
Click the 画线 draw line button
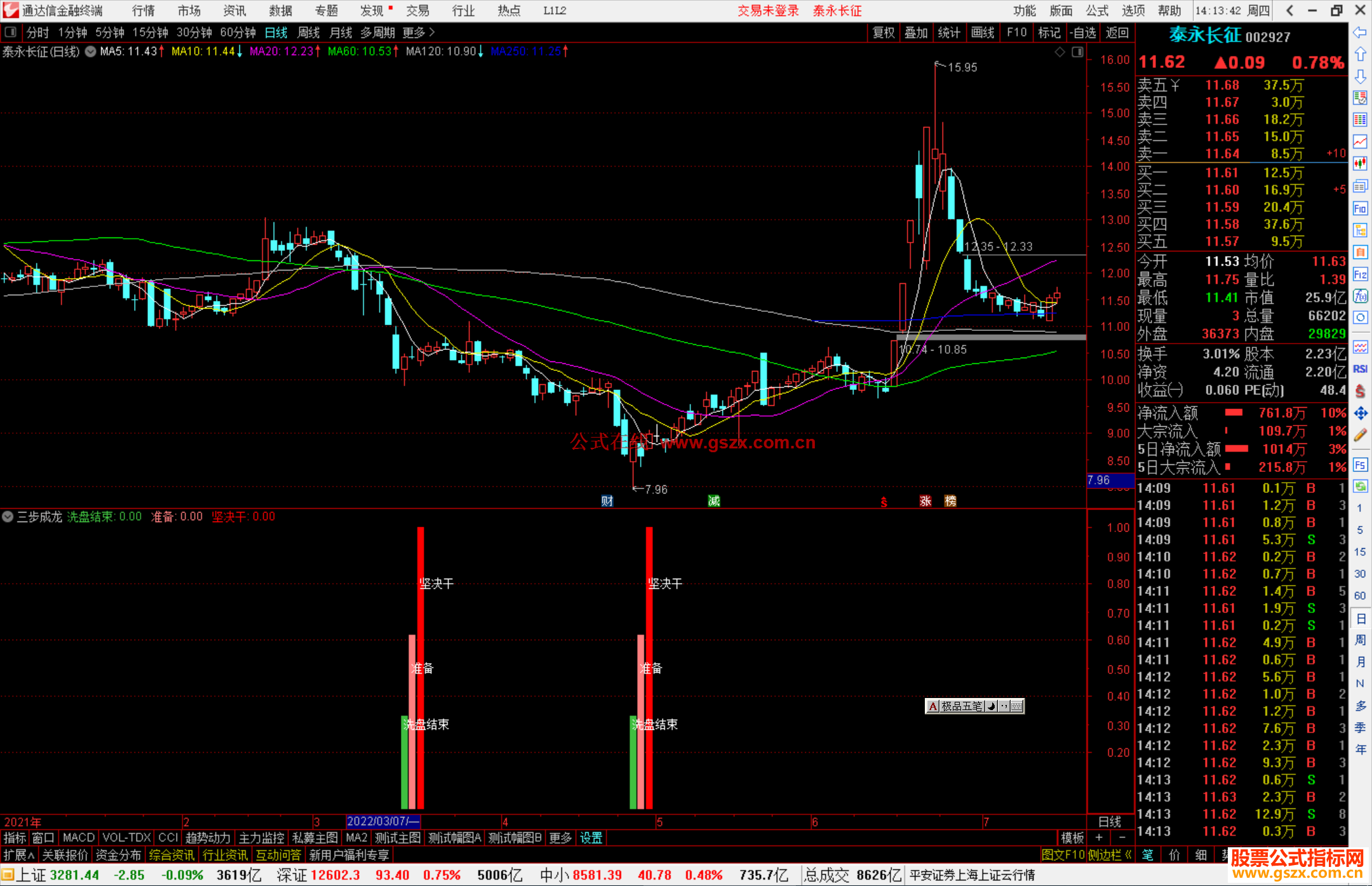pos(983,32)
